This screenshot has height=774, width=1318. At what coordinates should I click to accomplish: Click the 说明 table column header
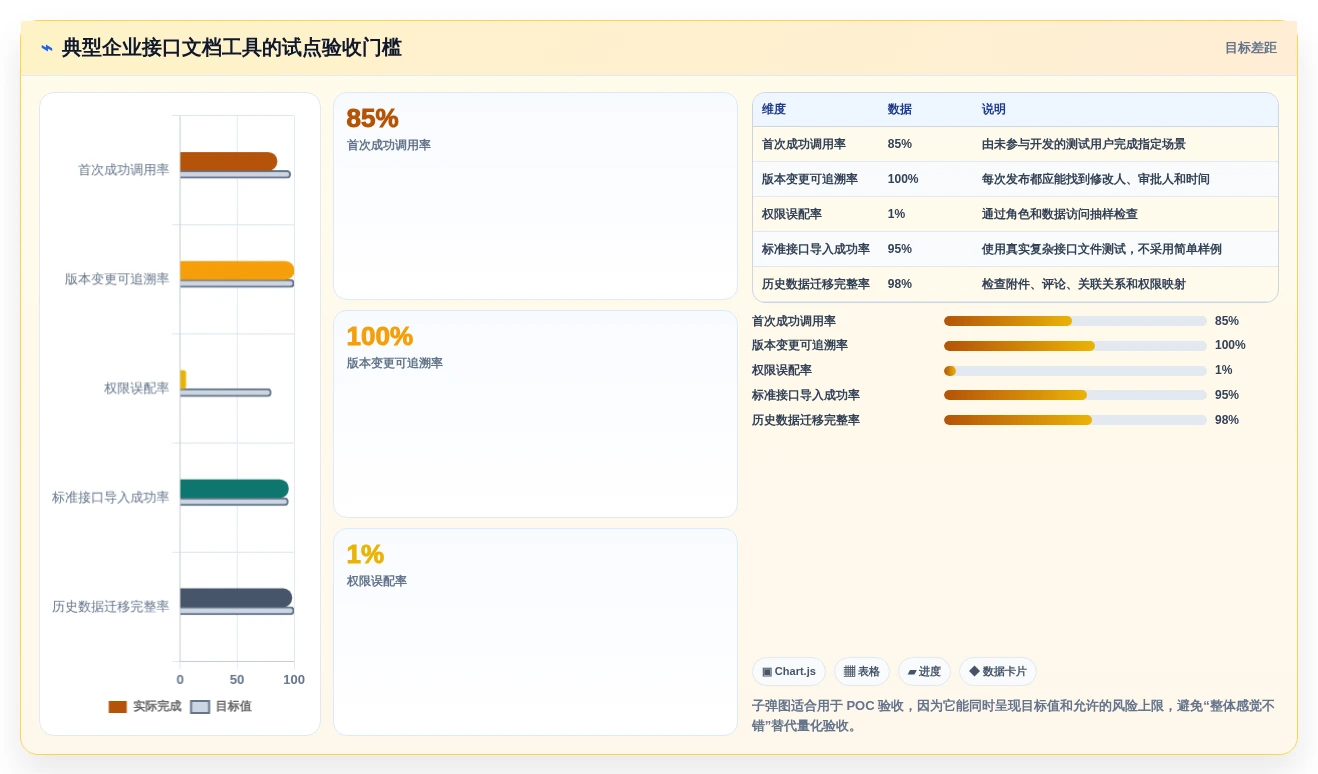994,110
